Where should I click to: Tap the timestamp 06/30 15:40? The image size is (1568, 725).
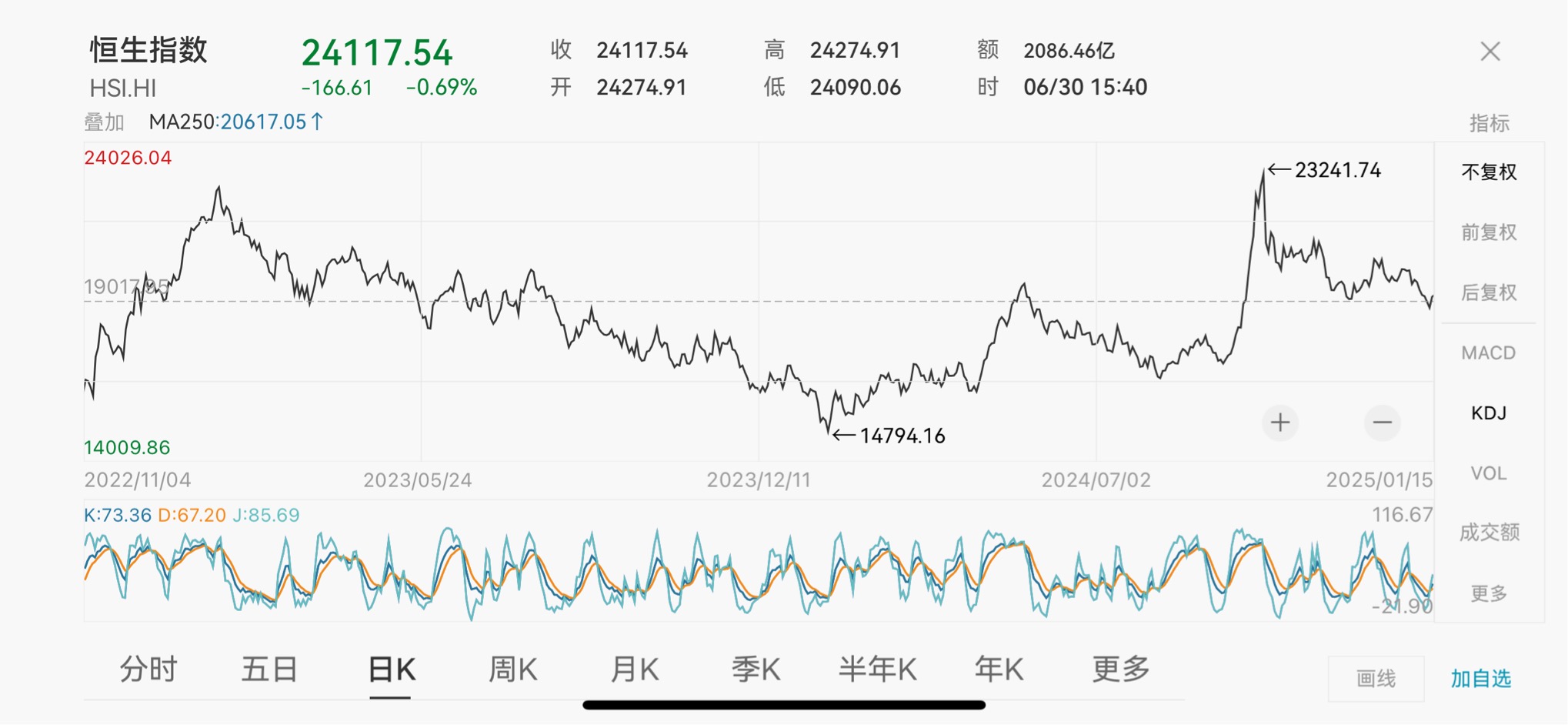pos(1085,87)
